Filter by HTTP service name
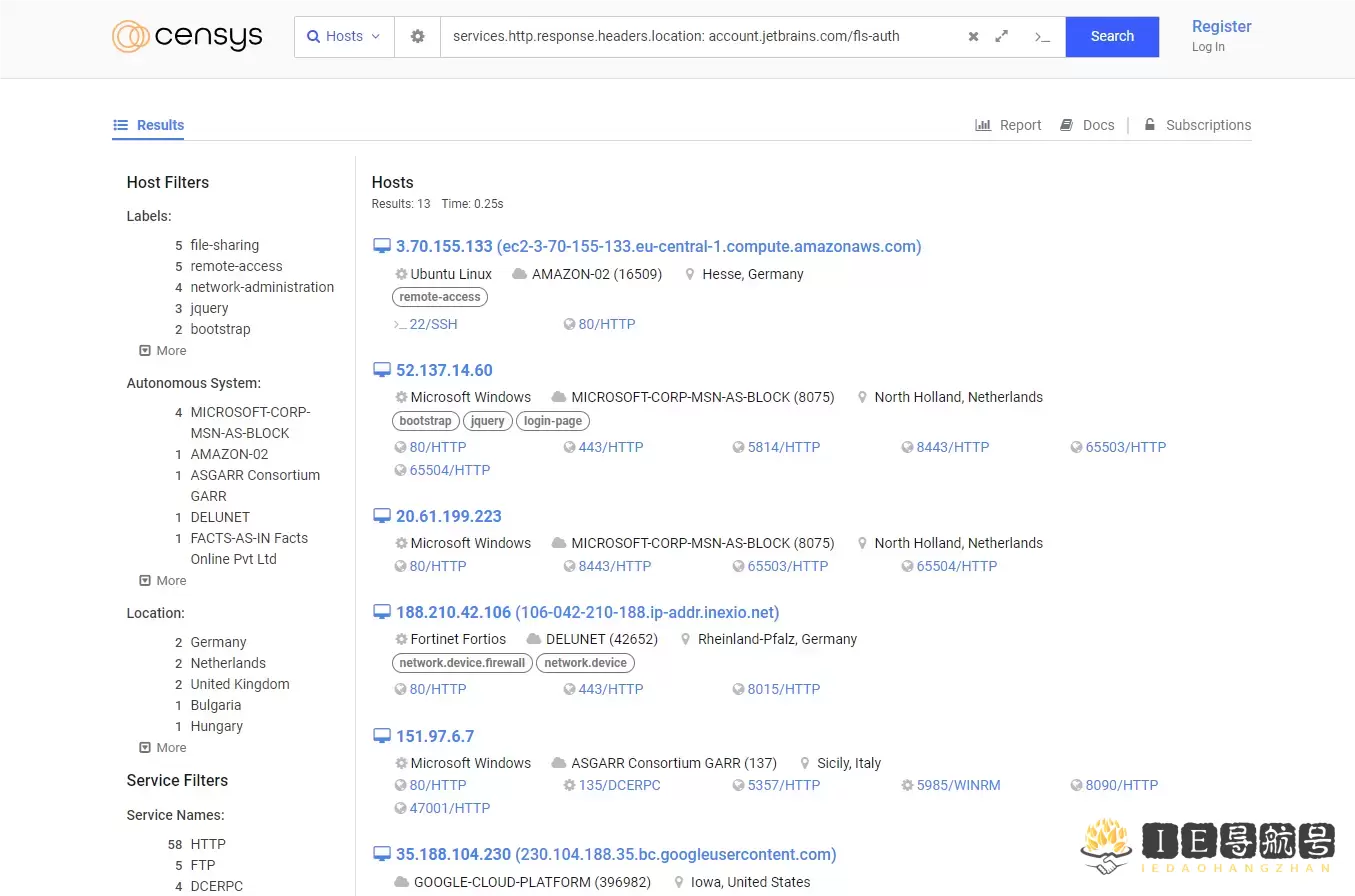Screen dimensions: 1355x896 tap(209, 844)
